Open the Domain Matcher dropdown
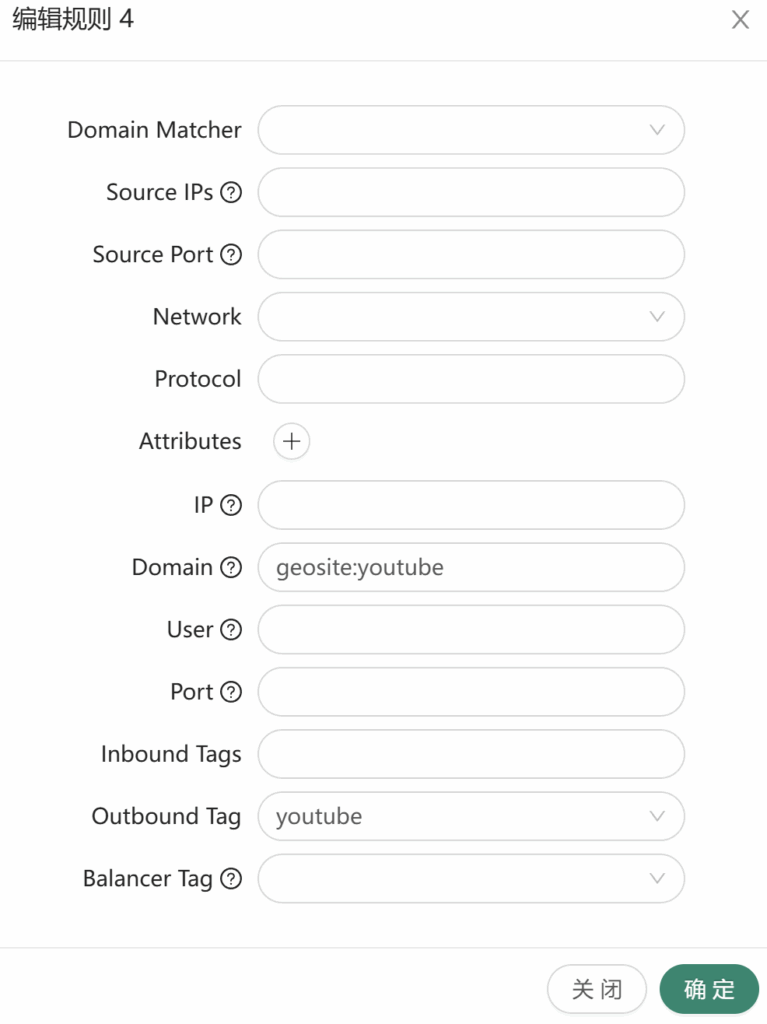Screen dimensions: 767x1024 (x=471, y=130)
